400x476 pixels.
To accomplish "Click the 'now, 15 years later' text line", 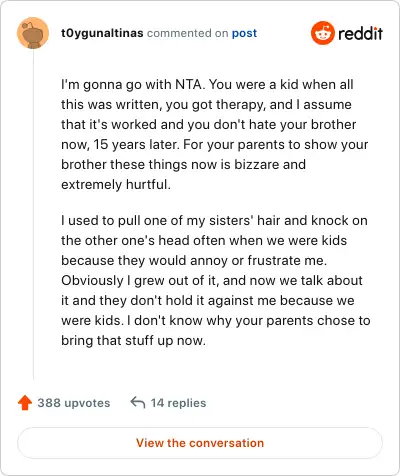I will [x=214, y=145].
